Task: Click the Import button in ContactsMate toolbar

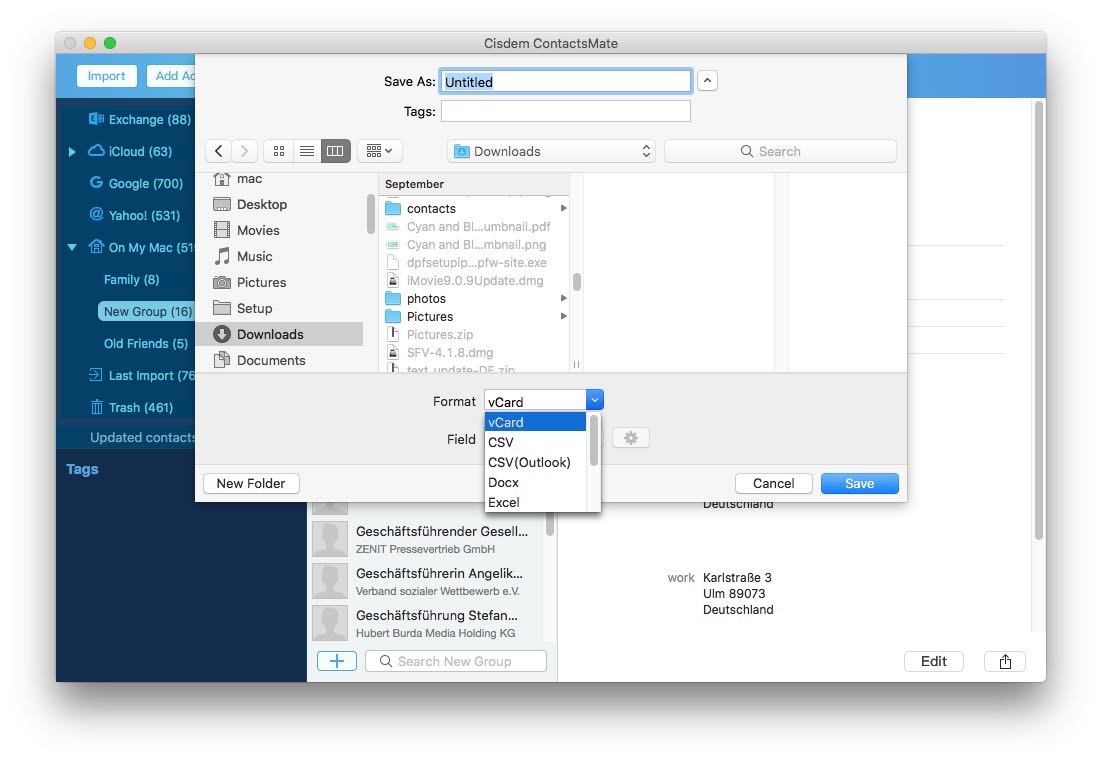Action: pos(106,76)
